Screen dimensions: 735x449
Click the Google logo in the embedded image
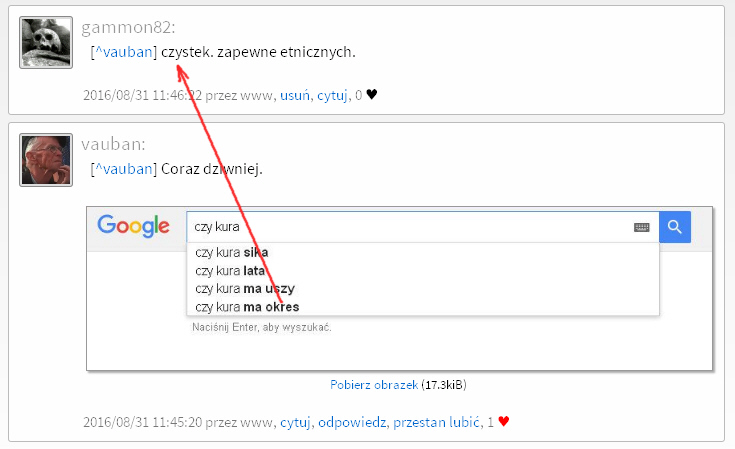click(x=133, y=227)
